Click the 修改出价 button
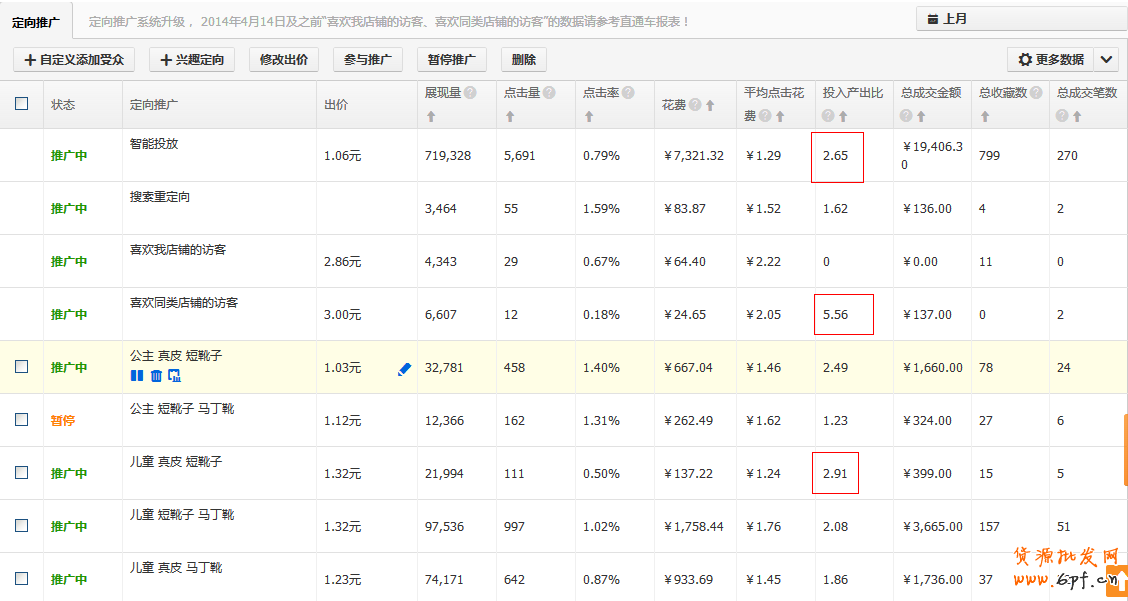Image resolution: width=1128 pixels, height=601 pixels. click(284, 60)
